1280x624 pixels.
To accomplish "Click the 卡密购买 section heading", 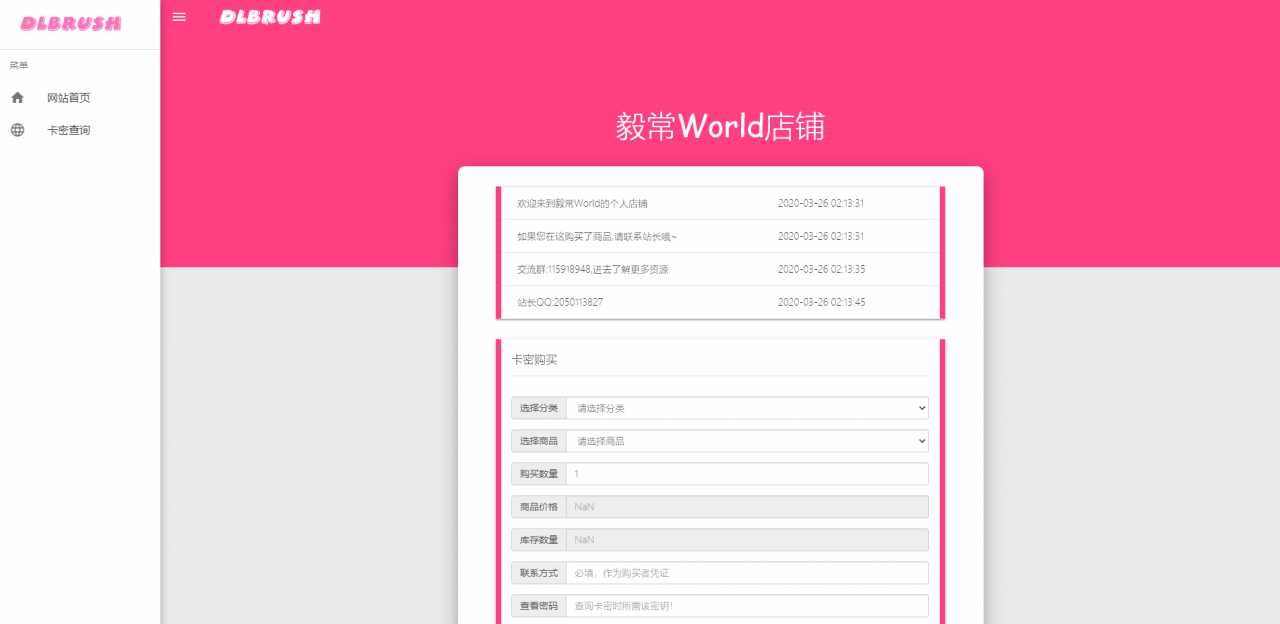I will point(534,359).
